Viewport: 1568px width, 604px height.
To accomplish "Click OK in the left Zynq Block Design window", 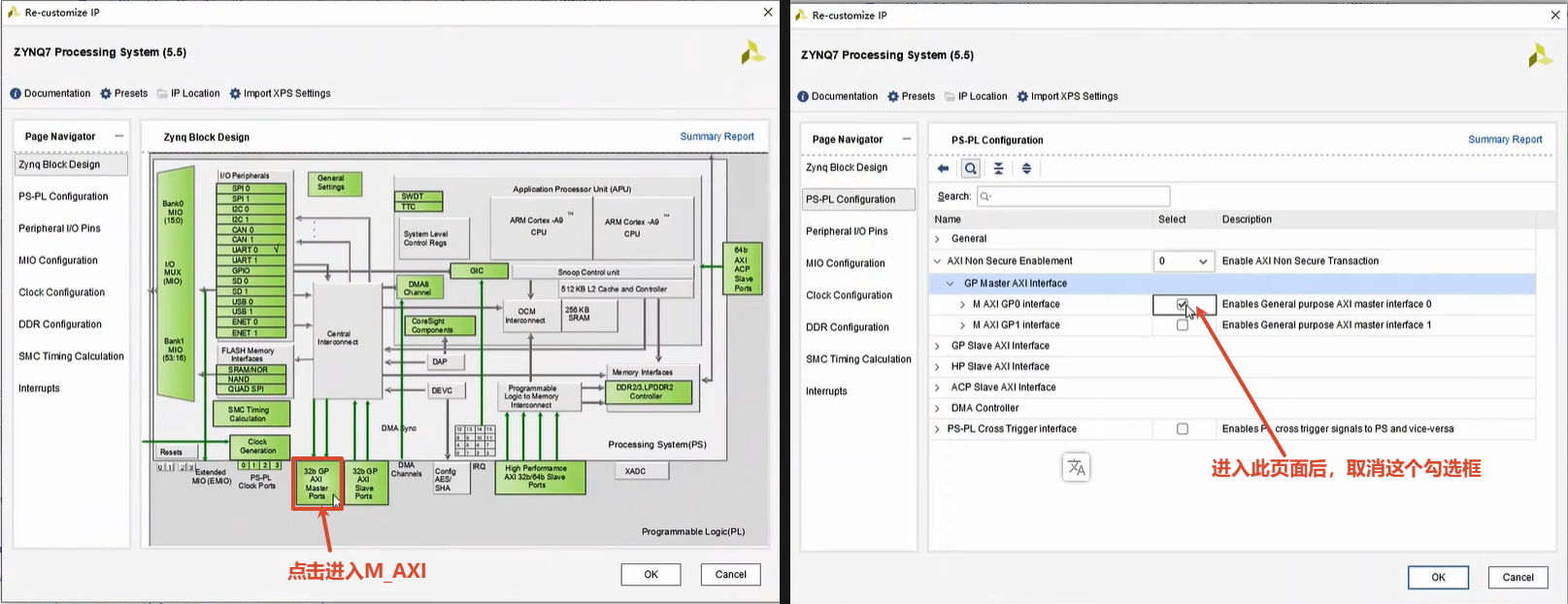I will coord(651,574).
